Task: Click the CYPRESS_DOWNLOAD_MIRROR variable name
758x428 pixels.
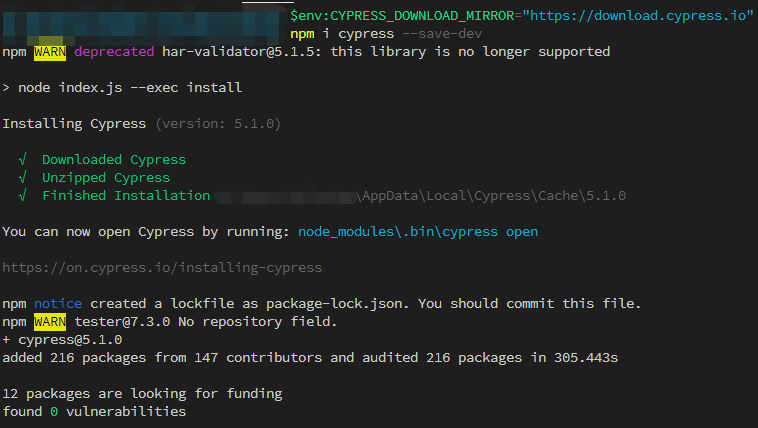Action: tap(422, 16)
